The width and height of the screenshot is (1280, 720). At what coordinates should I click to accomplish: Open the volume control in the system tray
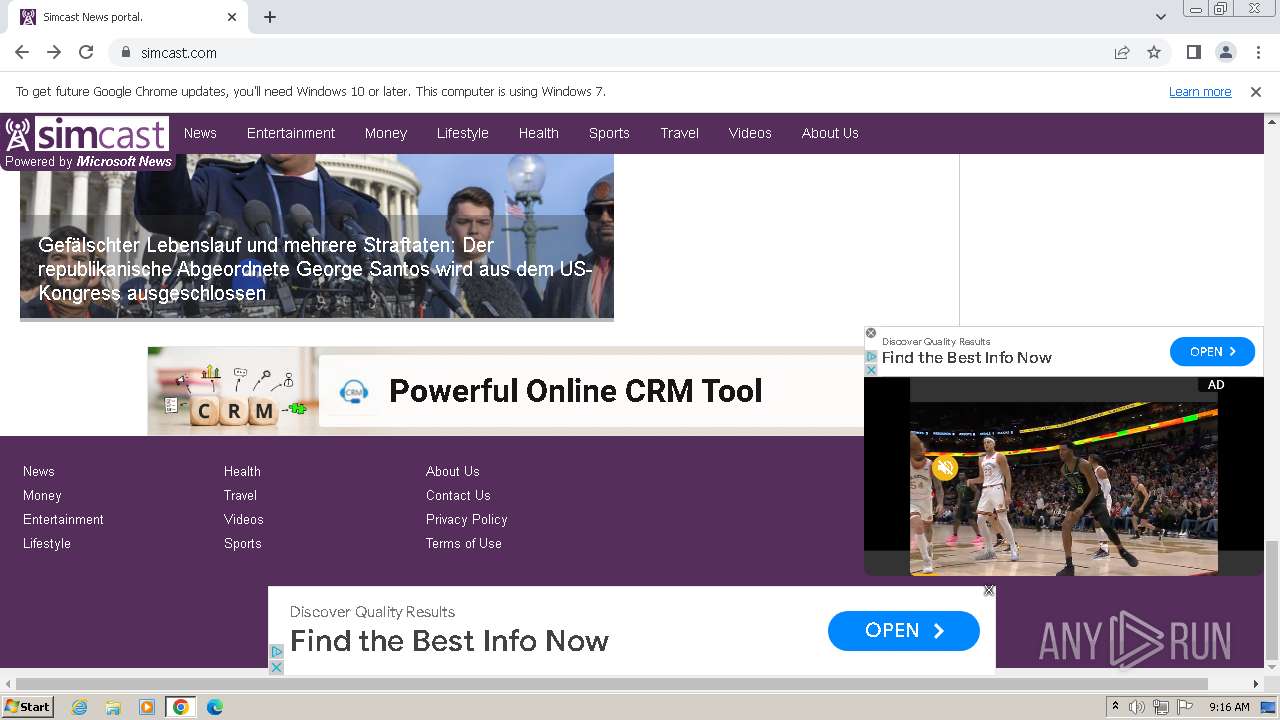[1137, 707]
